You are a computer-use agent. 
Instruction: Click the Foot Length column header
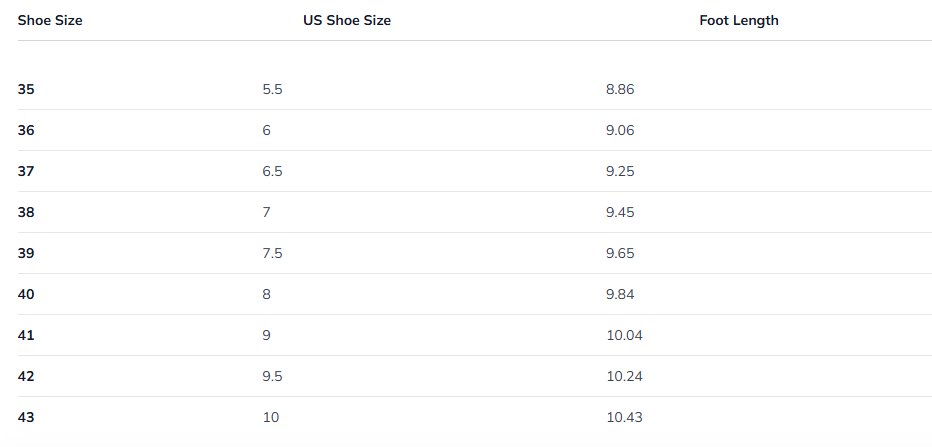[x=739, y=20]
